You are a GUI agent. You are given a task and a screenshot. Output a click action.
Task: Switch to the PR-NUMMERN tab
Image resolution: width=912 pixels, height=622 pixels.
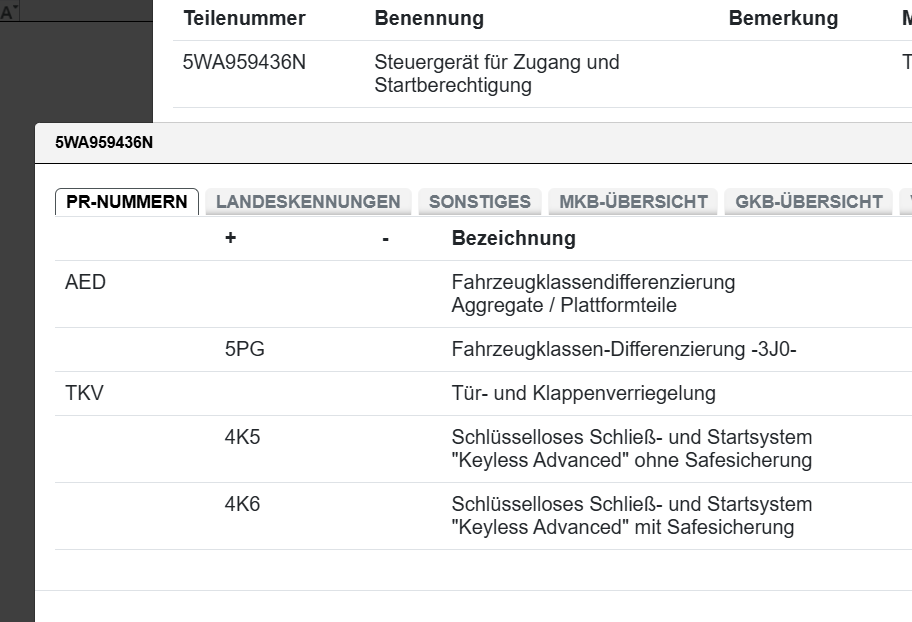(x=126, y=201)
